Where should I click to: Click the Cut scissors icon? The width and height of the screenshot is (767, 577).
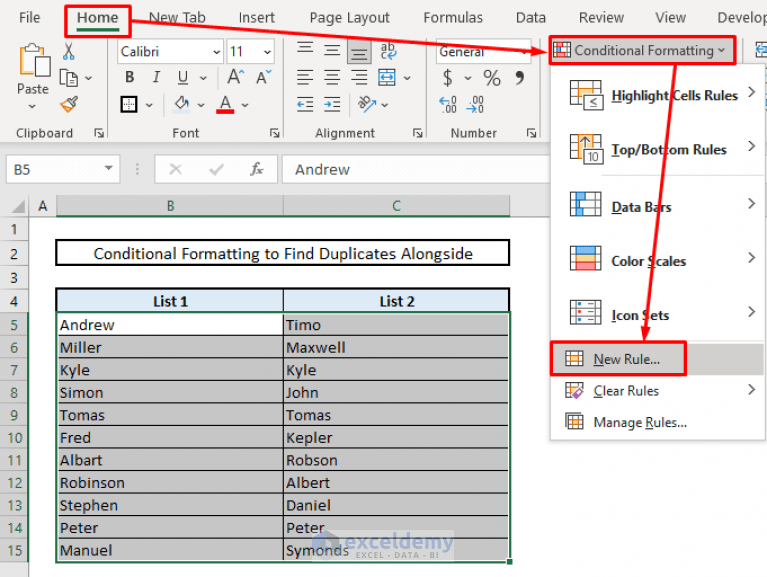coord(68,51)
